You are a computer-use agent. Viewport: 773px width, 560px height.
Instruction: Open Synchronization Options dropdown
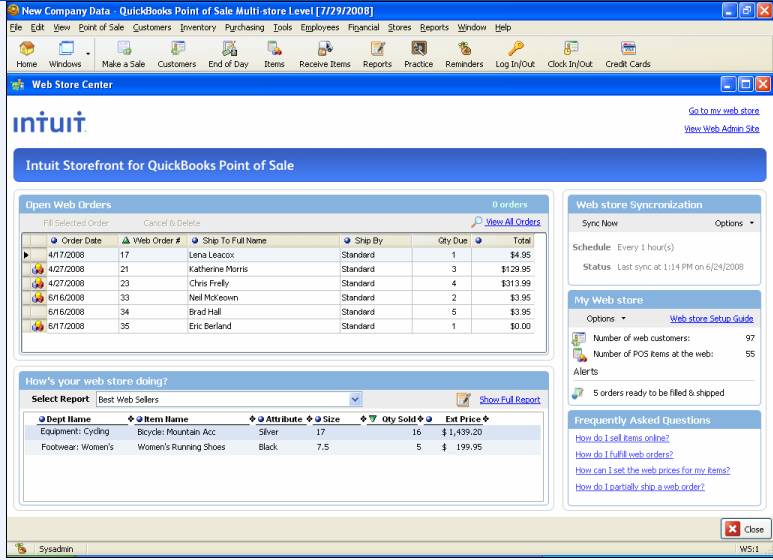point(734,223)
